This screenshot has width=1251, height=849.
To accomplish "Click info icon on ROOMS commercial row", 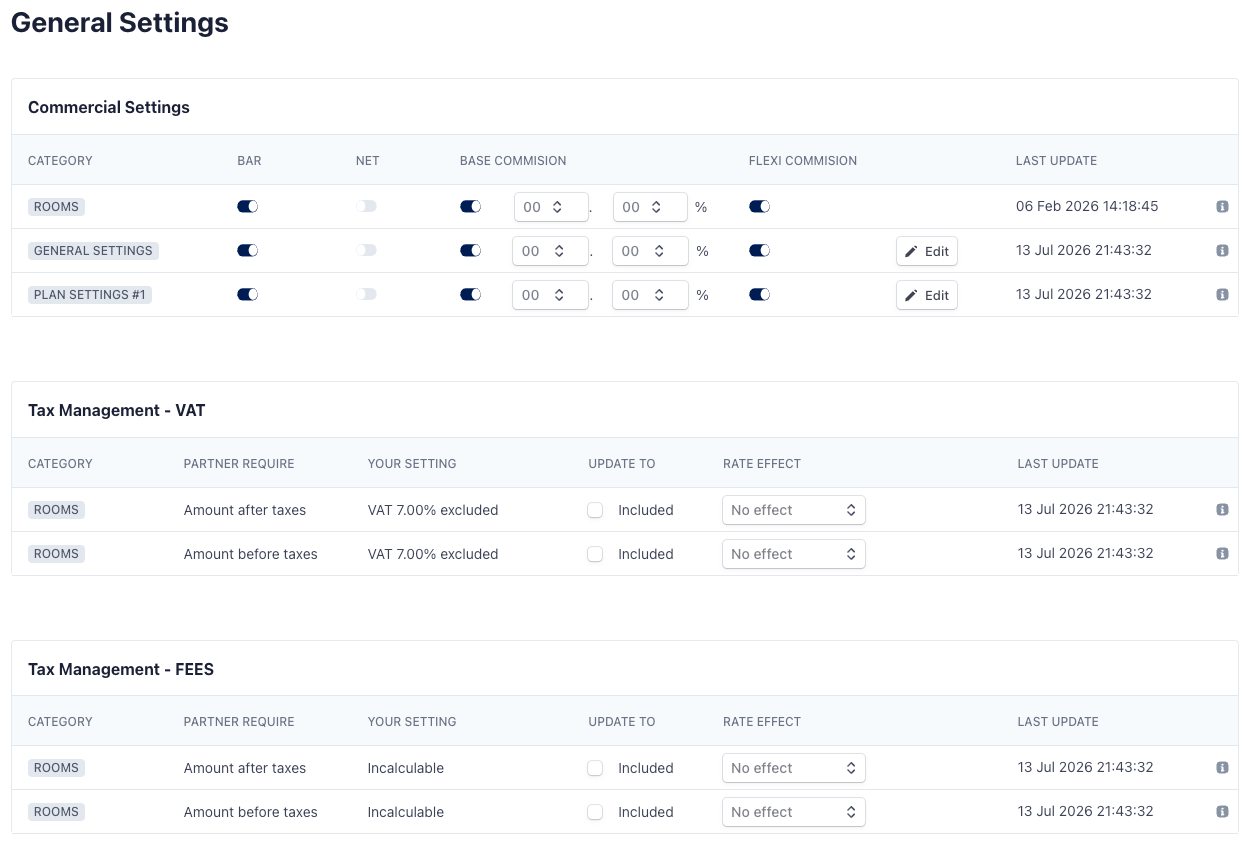I will point(1222,207).
